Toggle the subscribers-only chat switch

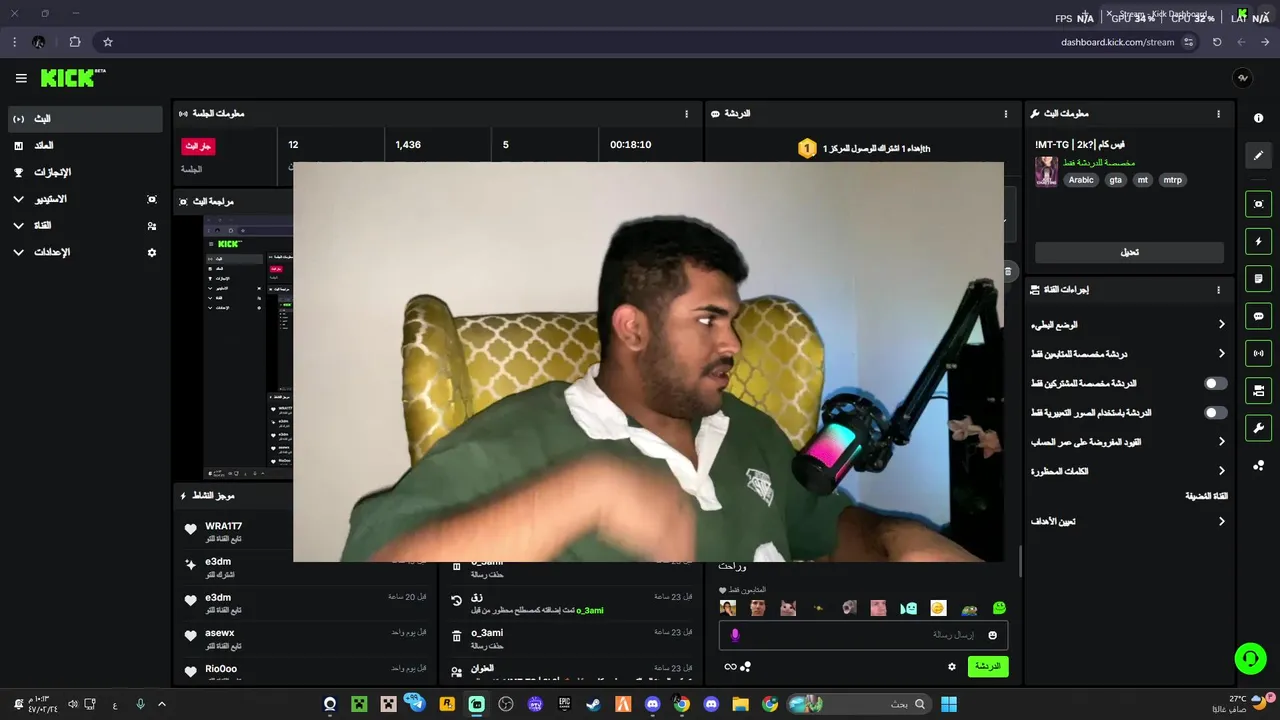pos(1215,383)
